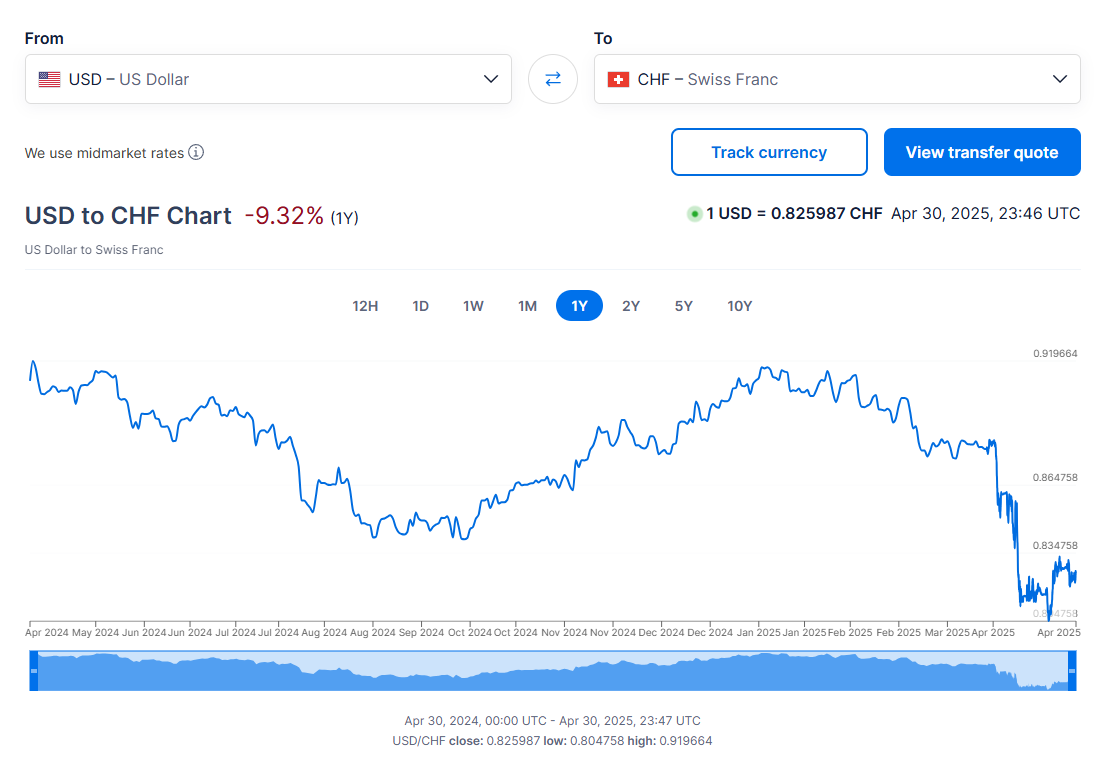Image resolution: width=1119 pixels, height=769 pixels.
Task: Click the midmarket rates info icon
Action: (196, 153)
